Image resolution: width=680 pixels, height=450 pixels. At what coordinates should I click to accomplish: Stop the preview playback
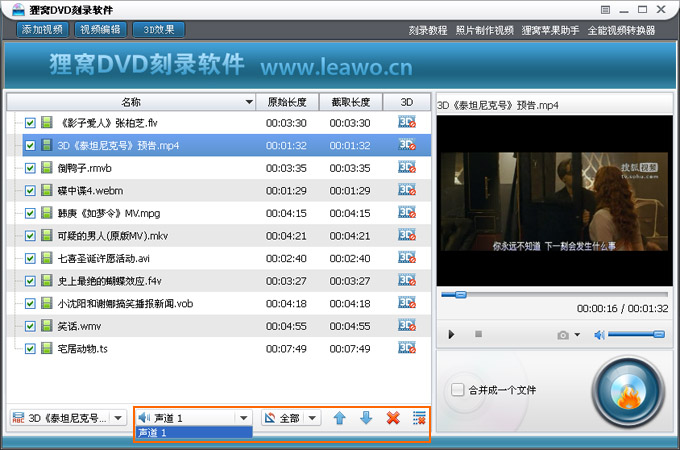(x=478, y=334)
